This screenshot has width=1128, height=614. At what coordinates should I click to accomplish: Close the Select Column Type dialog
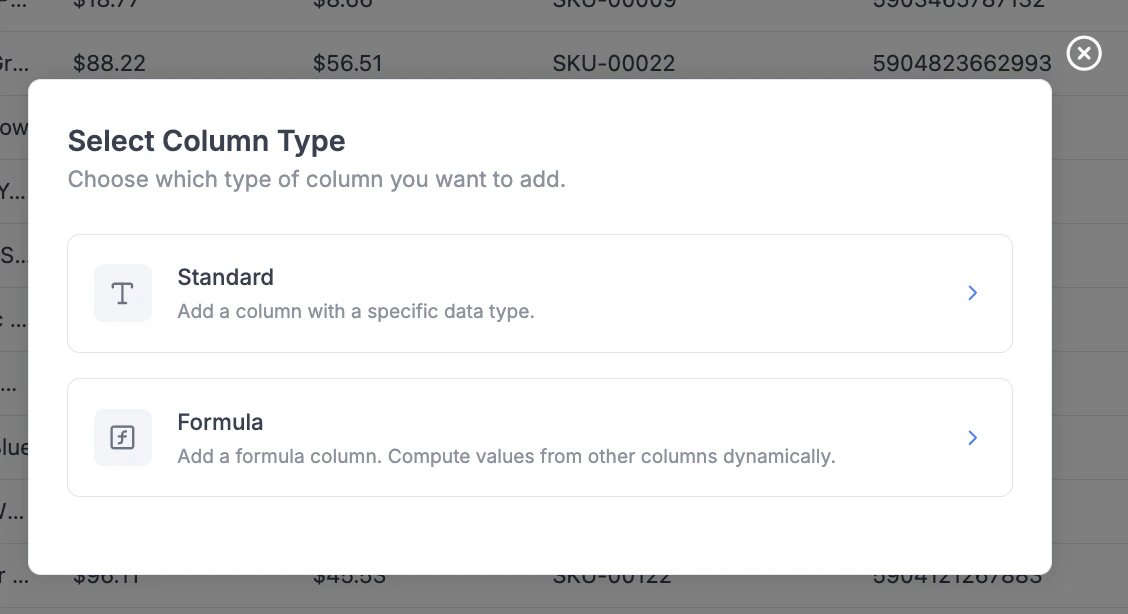pos(1084,53)
